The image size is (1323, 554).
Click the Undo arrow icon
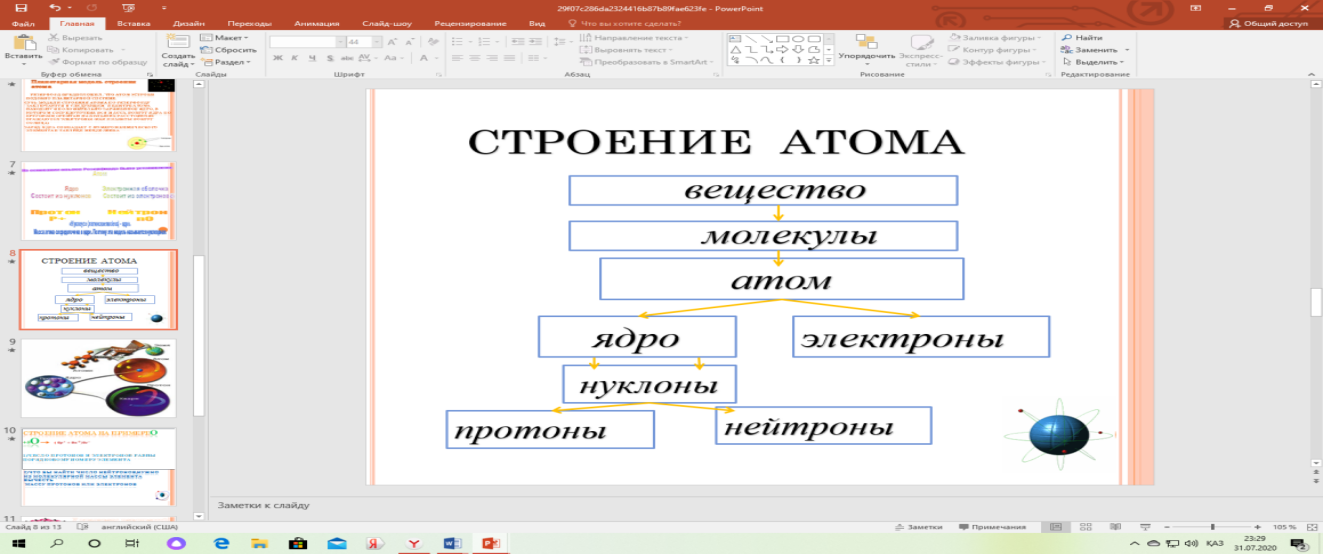click(x=56, y=7)
